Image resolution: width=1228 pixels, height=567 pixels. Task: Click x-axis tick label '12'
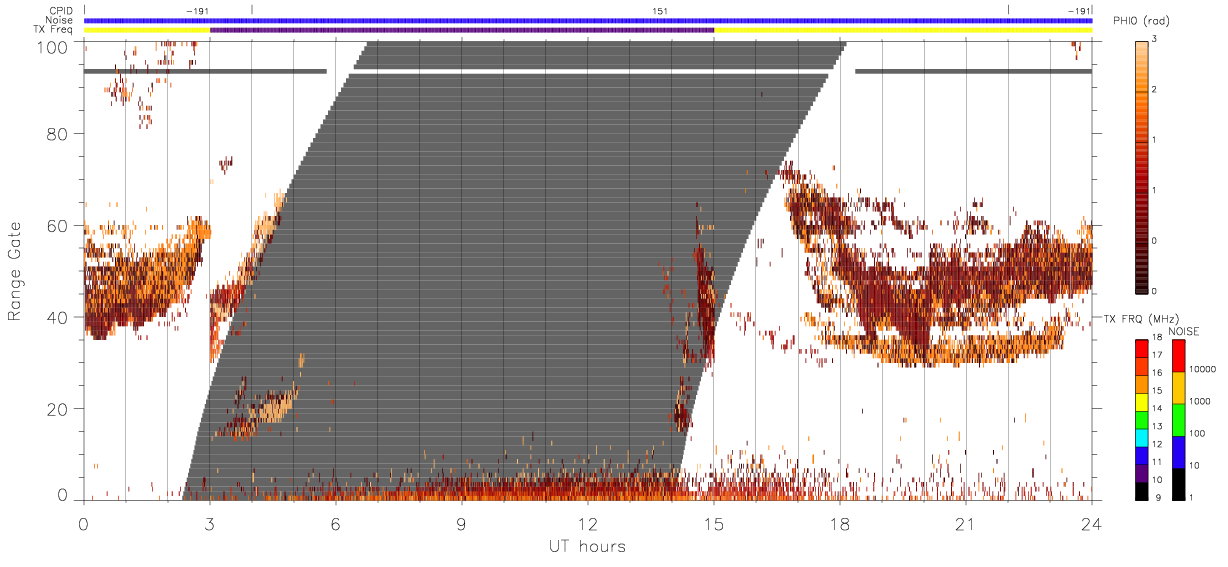588,525
